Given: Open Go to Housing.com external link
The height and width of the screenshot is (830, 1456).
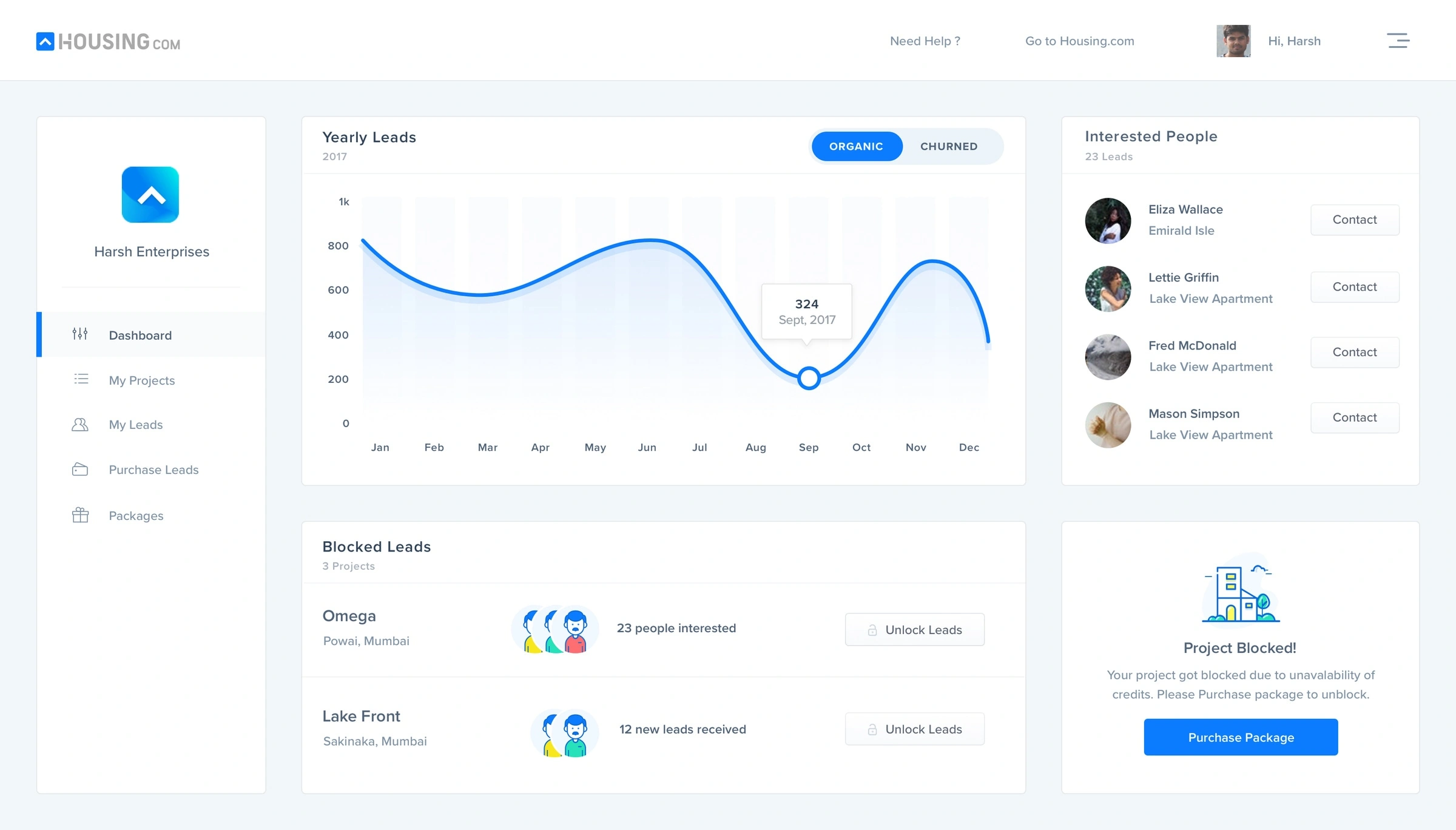Looking at the screenshot, I should (1079, 41).
